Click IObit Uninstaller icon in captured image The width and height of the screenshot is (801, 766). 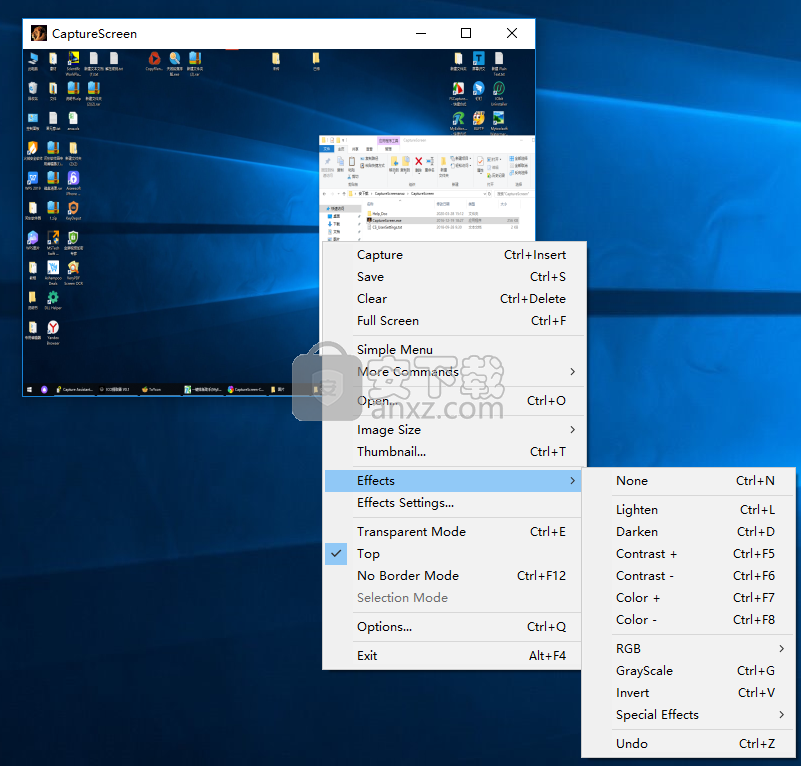click(499, 88)
